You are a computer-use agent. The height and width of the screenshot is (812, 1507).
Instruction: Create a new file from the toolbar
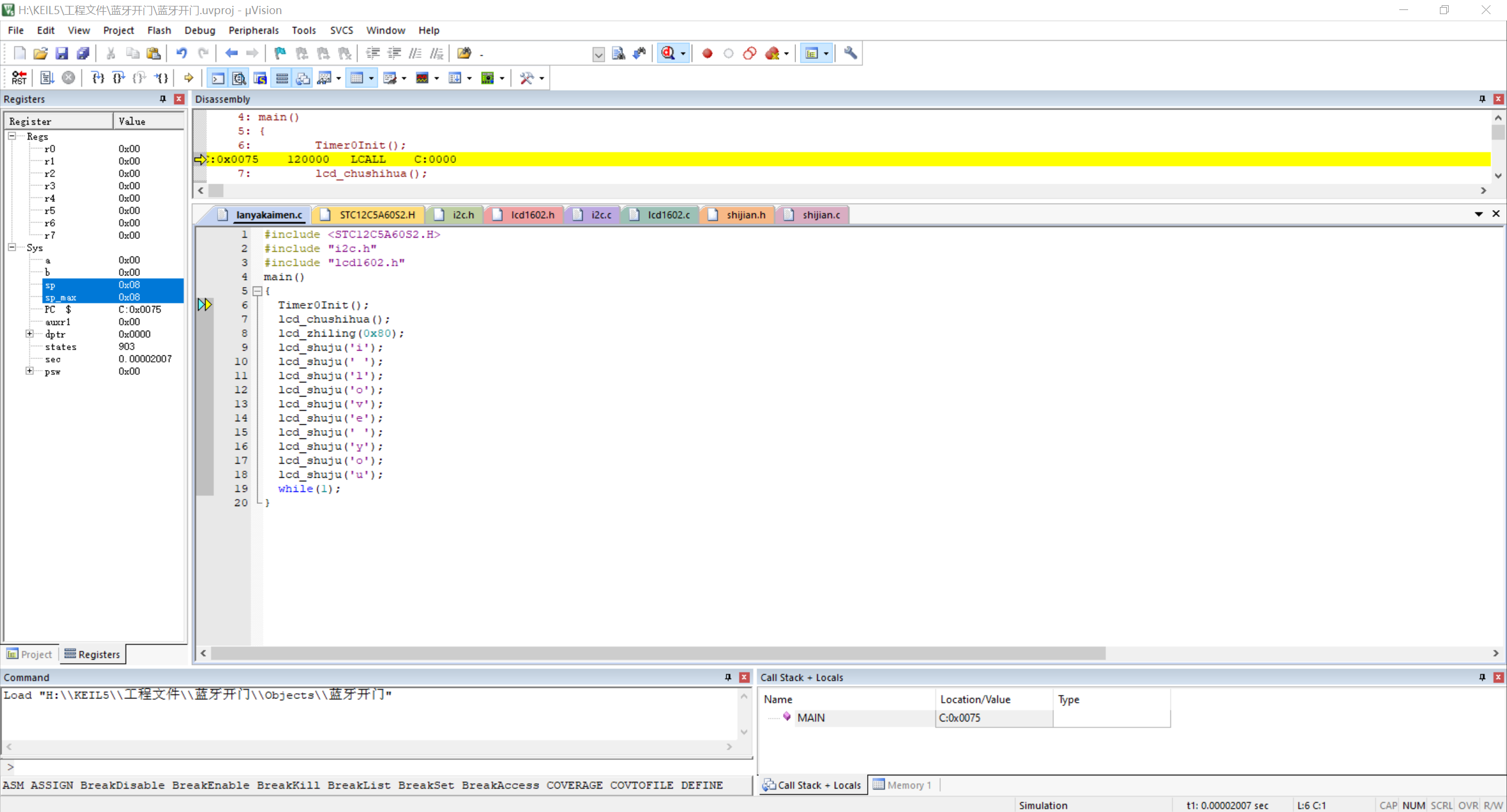(19, 54)
